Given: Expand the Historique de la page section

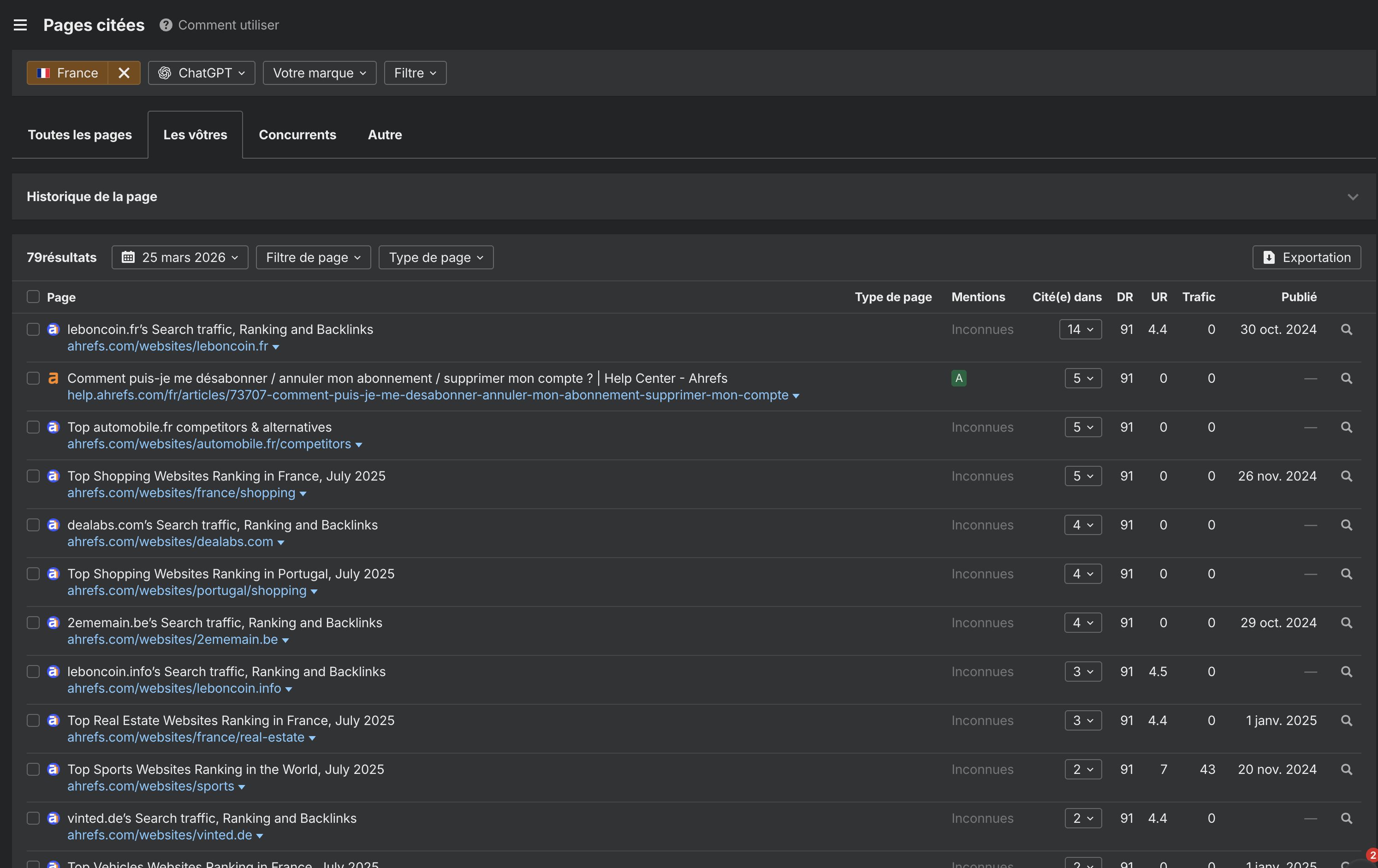Looking at the screenshot, I should 1352,197.
